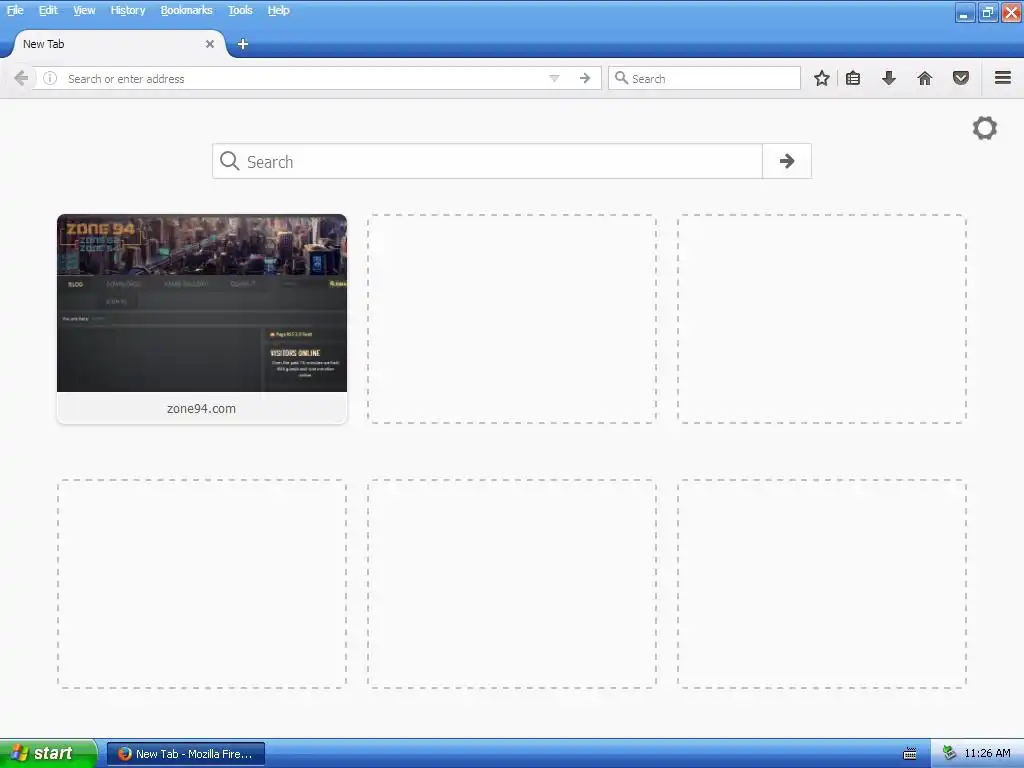Open the Downloads arrow icon
The width and height of the screenshot is (1024, 768).
pyautogui.click(x=888, y=78)
